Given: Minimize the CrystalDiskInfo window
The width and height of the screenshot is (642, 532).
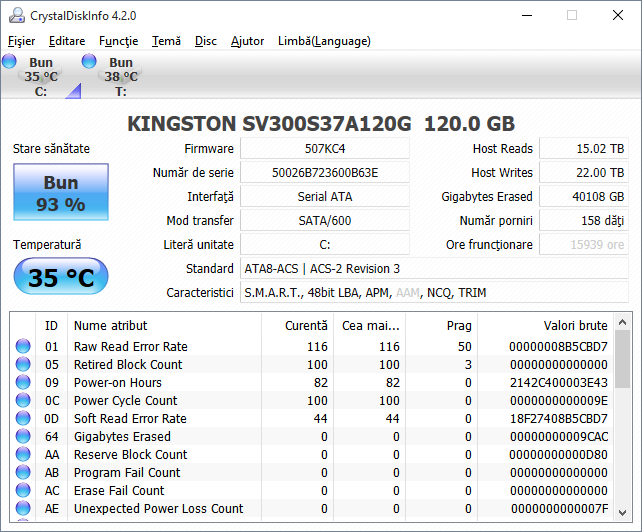Looking at the screenshot, I should tap(527, 16).
